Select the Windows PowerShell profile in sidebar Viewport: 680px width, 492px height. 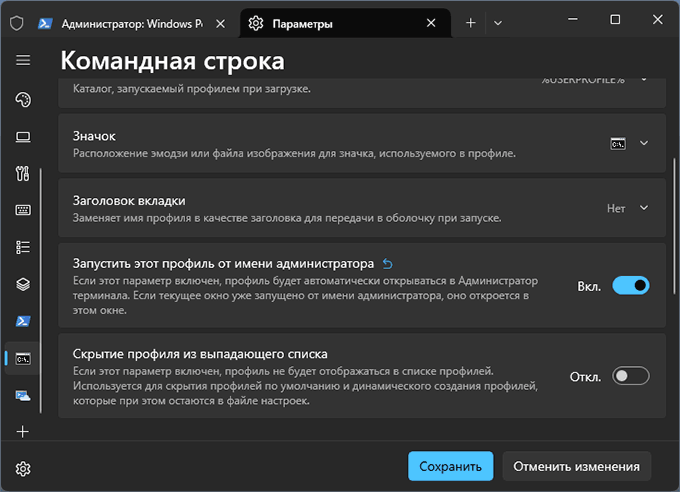point(23,321)
